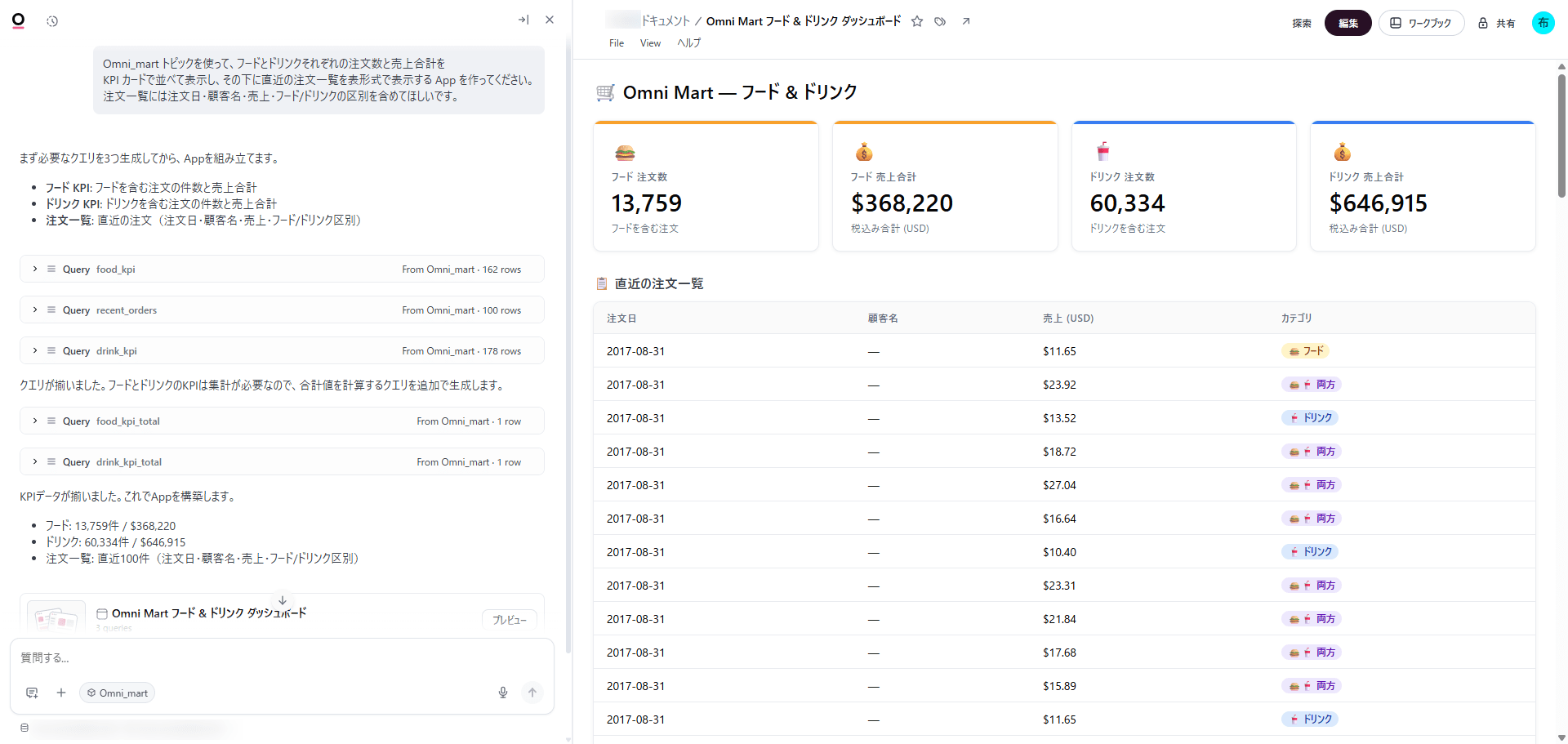Click the 両方 badge in $23.92 row
This screenshot has height=744, width=1568.
1312,385
